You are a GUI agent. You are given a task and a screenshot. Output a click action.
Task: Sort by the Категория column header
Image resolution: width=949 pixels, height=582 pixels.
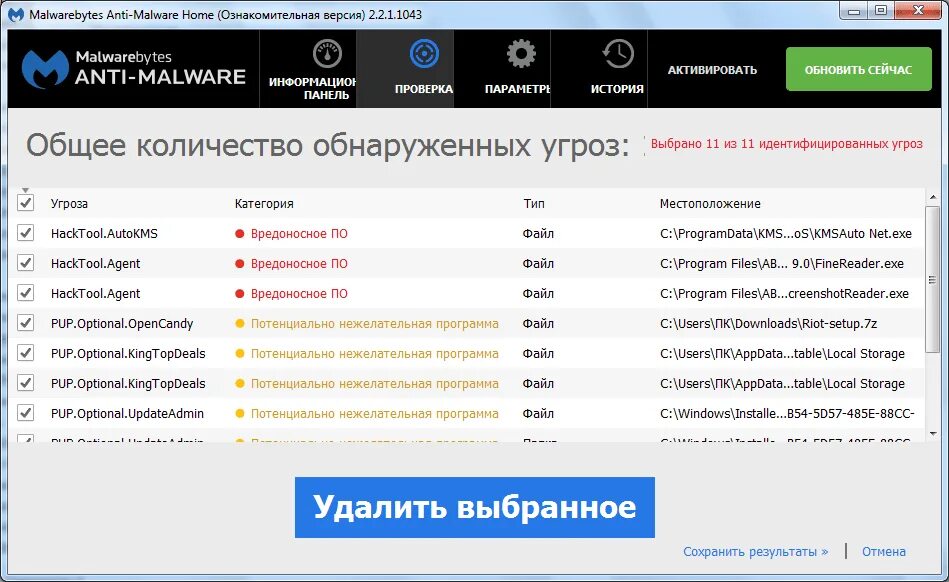click(264, 204)
